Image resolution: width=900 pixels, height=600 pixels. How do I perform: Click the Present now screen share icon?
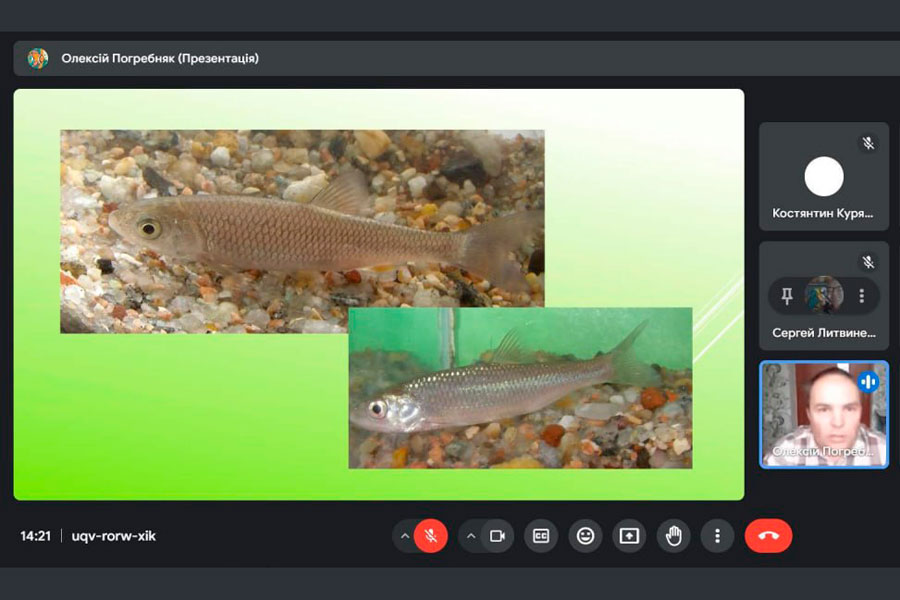629,536
